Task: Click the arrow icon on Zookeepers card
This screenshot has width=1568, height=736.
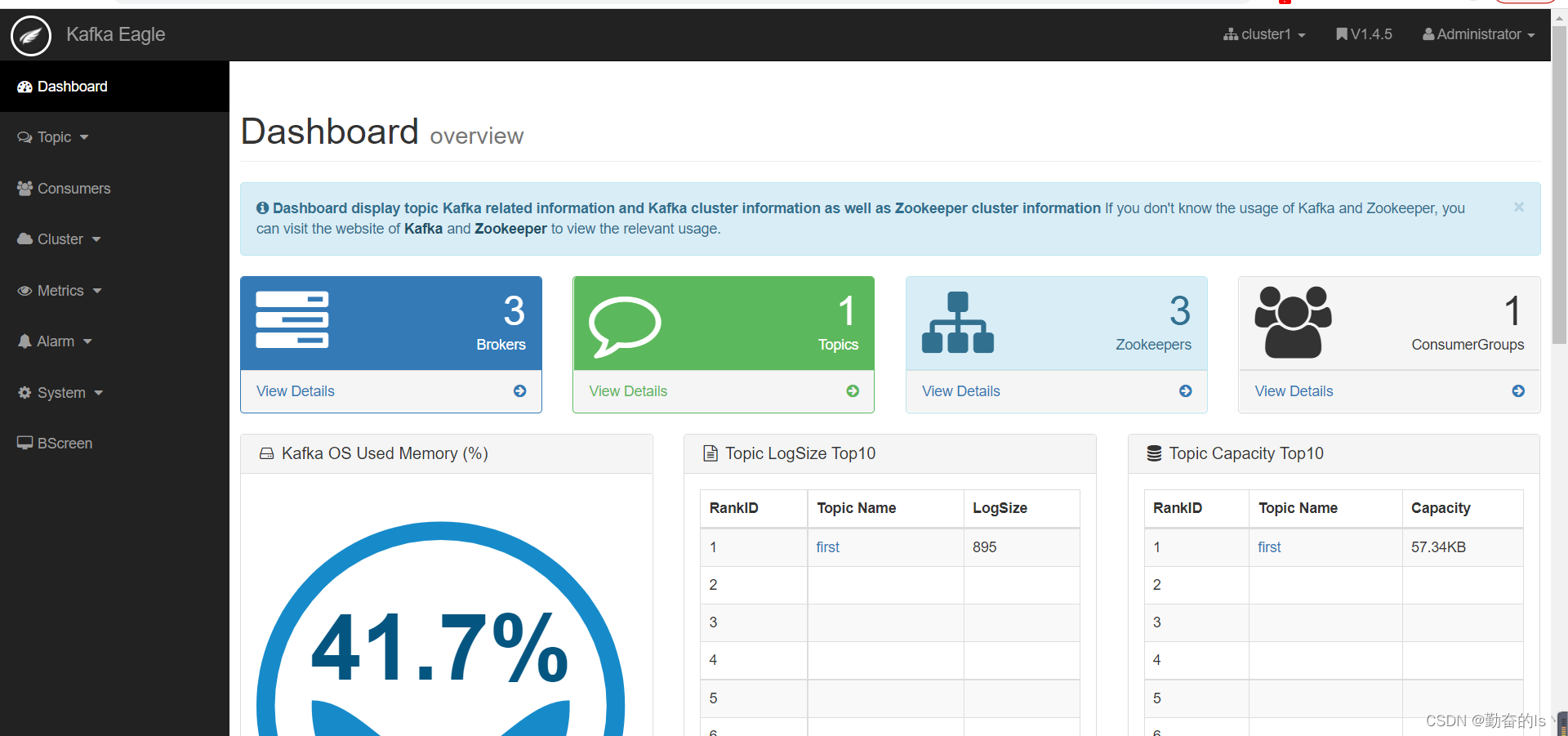Action: pyautogui.click(x=1186, y=391)
